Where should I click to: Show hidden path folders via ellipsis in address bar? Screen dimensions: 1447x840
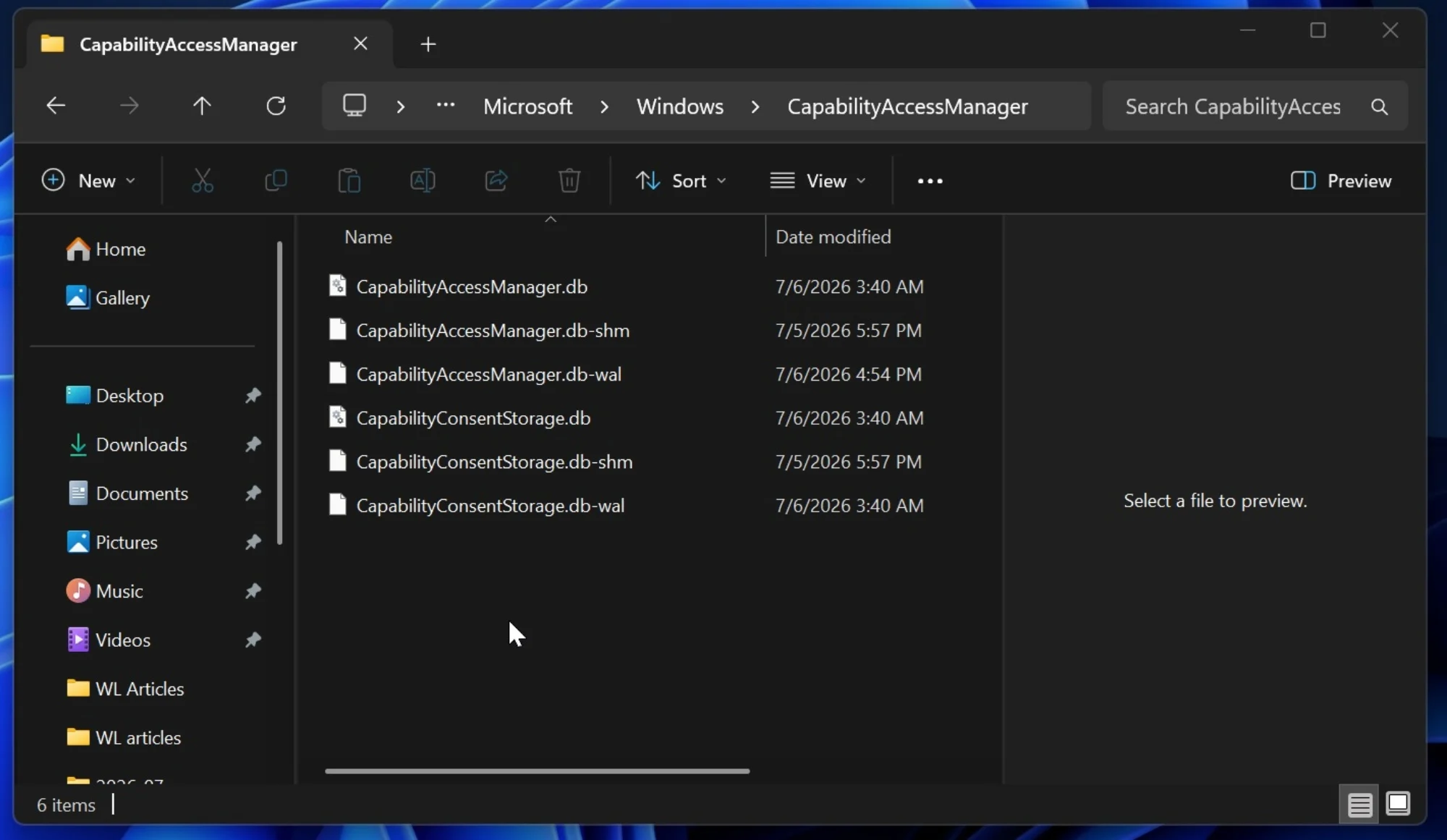point(446,106)
